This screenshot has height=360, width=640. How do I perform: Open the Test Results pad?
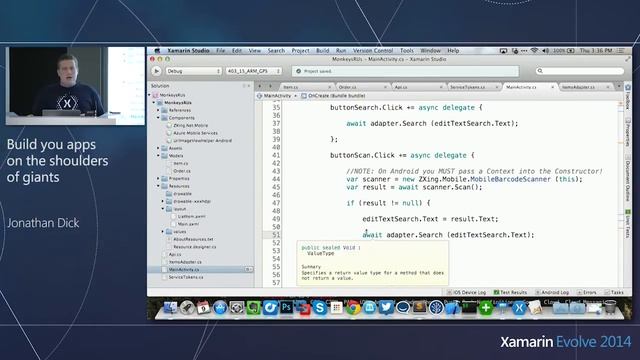(x=510, y=292)
